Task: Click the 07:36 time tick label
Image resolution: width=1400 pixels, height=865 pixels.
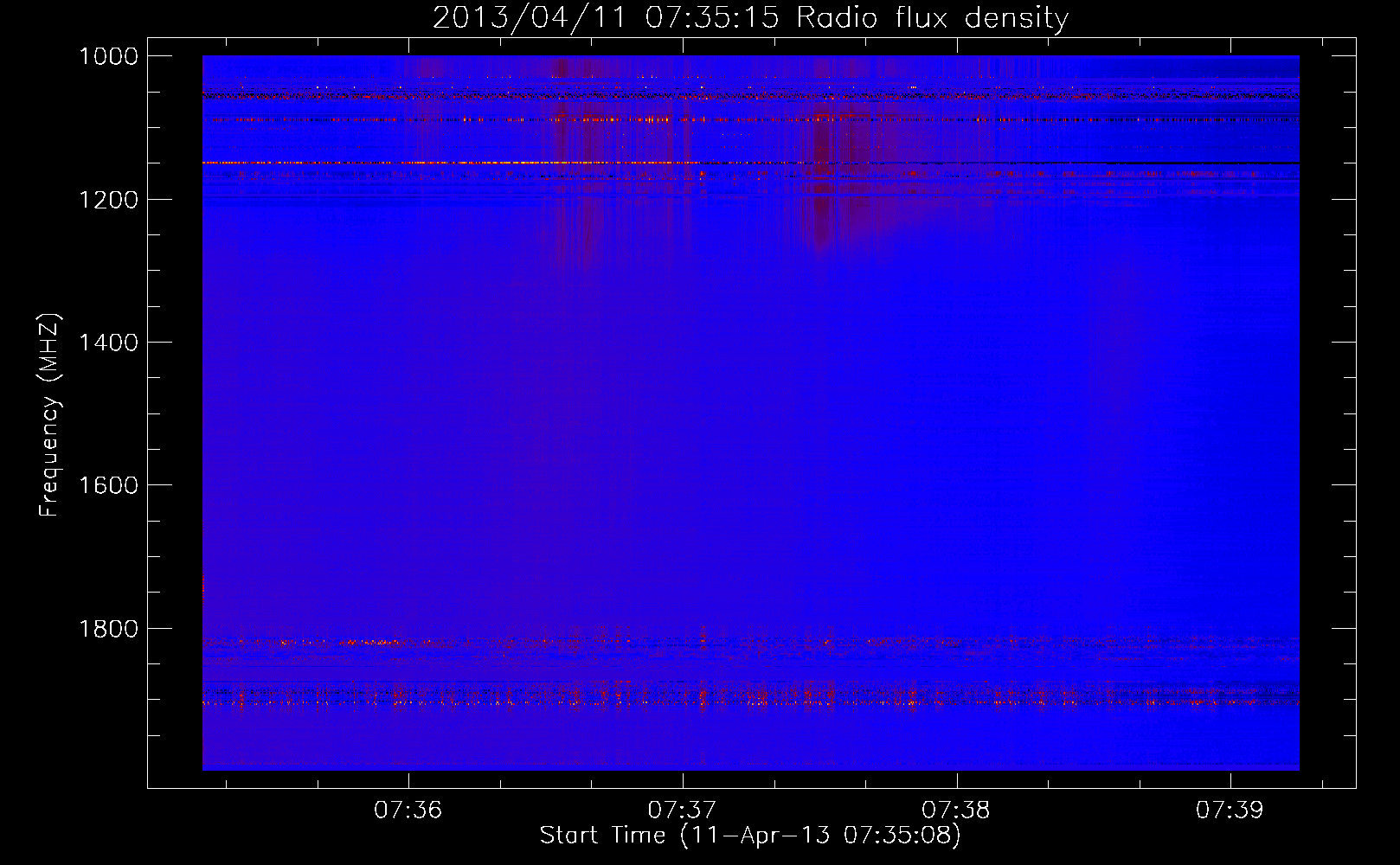Action: click(x=408, y=810)
